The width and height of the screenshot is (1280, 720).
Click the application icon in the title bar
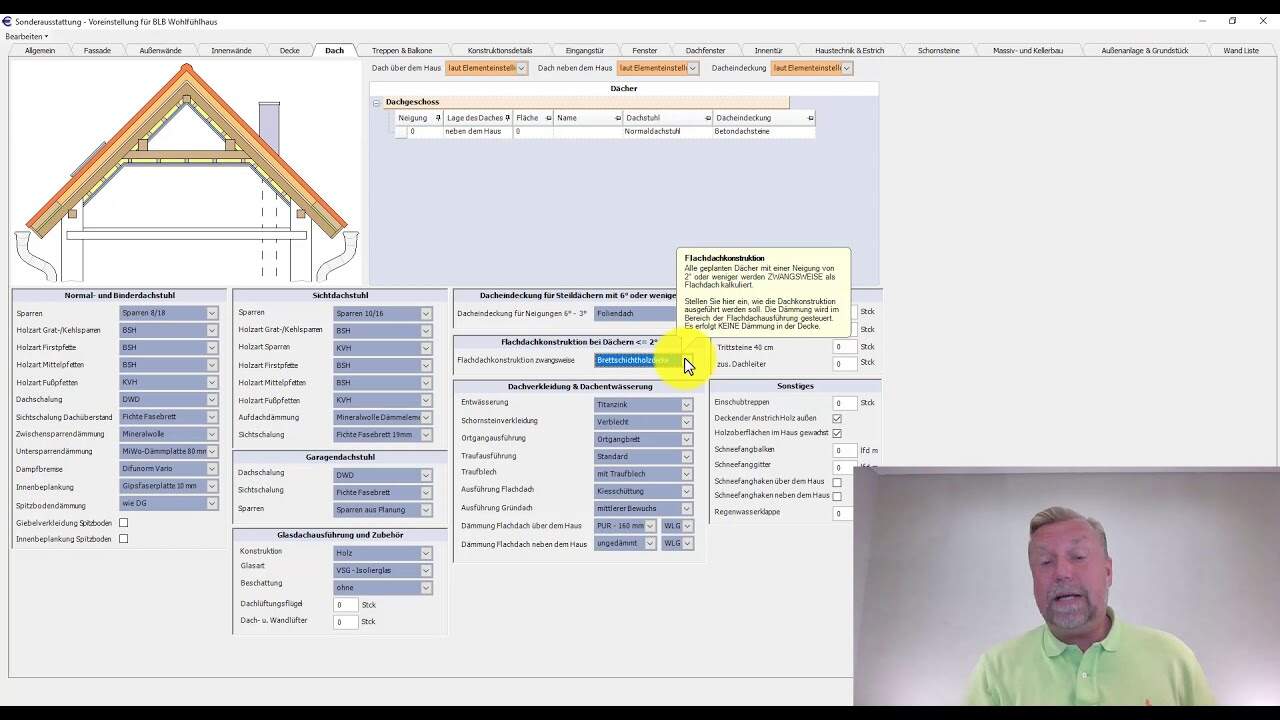click(7, 21)
